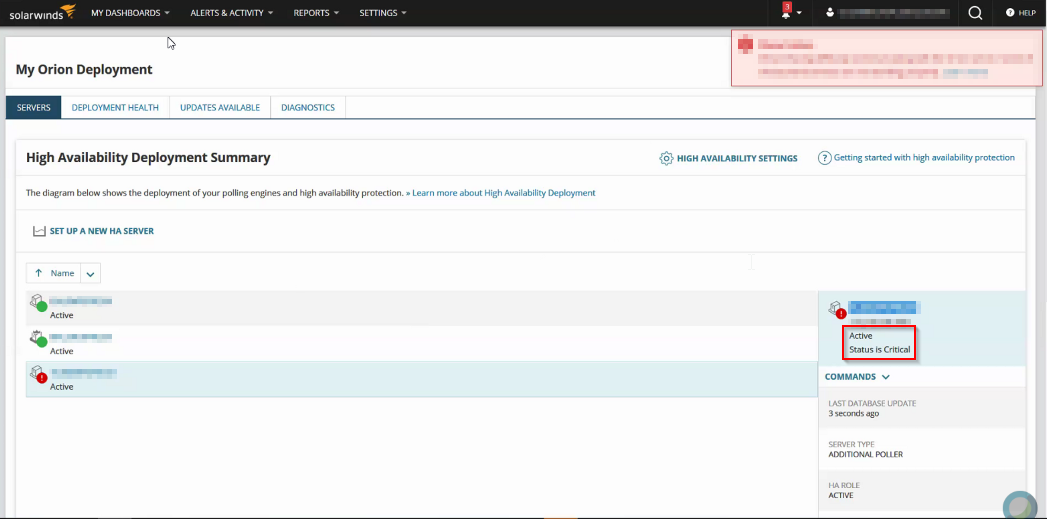Viewport: 1048px width, 519px height.
Task: Toggle sort direction arrow next to Name
Action: point(39,273)
